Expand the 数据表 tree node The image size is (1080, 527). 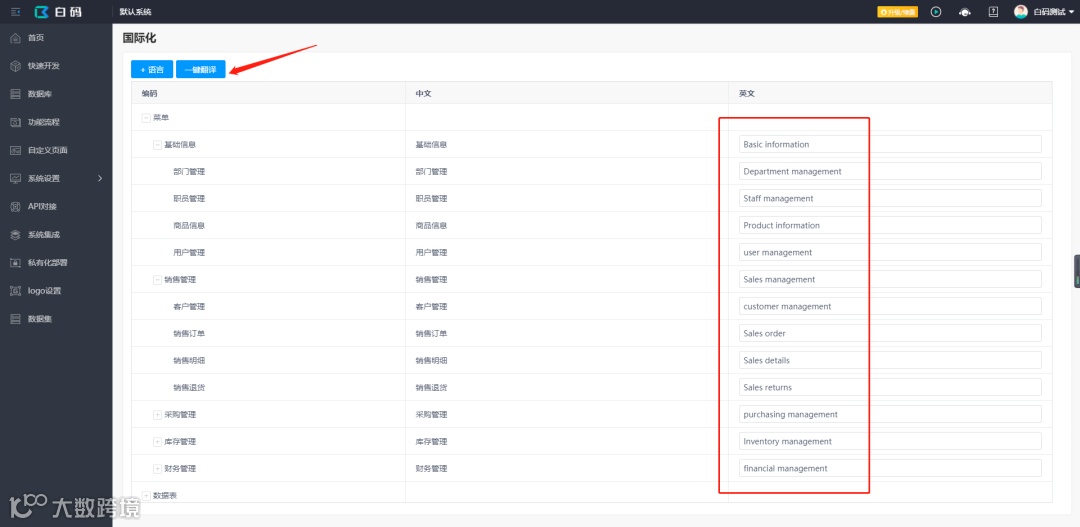[x=146, y=495]
